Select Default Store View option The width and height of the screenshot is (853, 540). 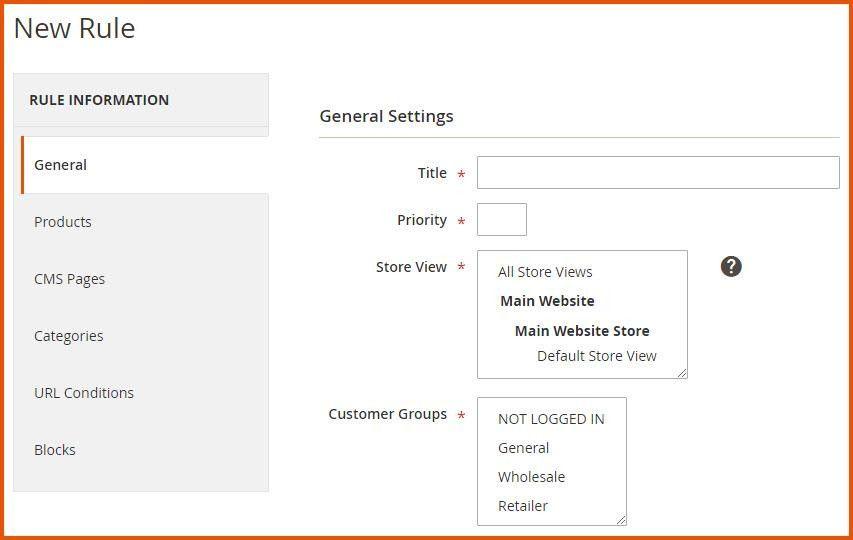596,356
